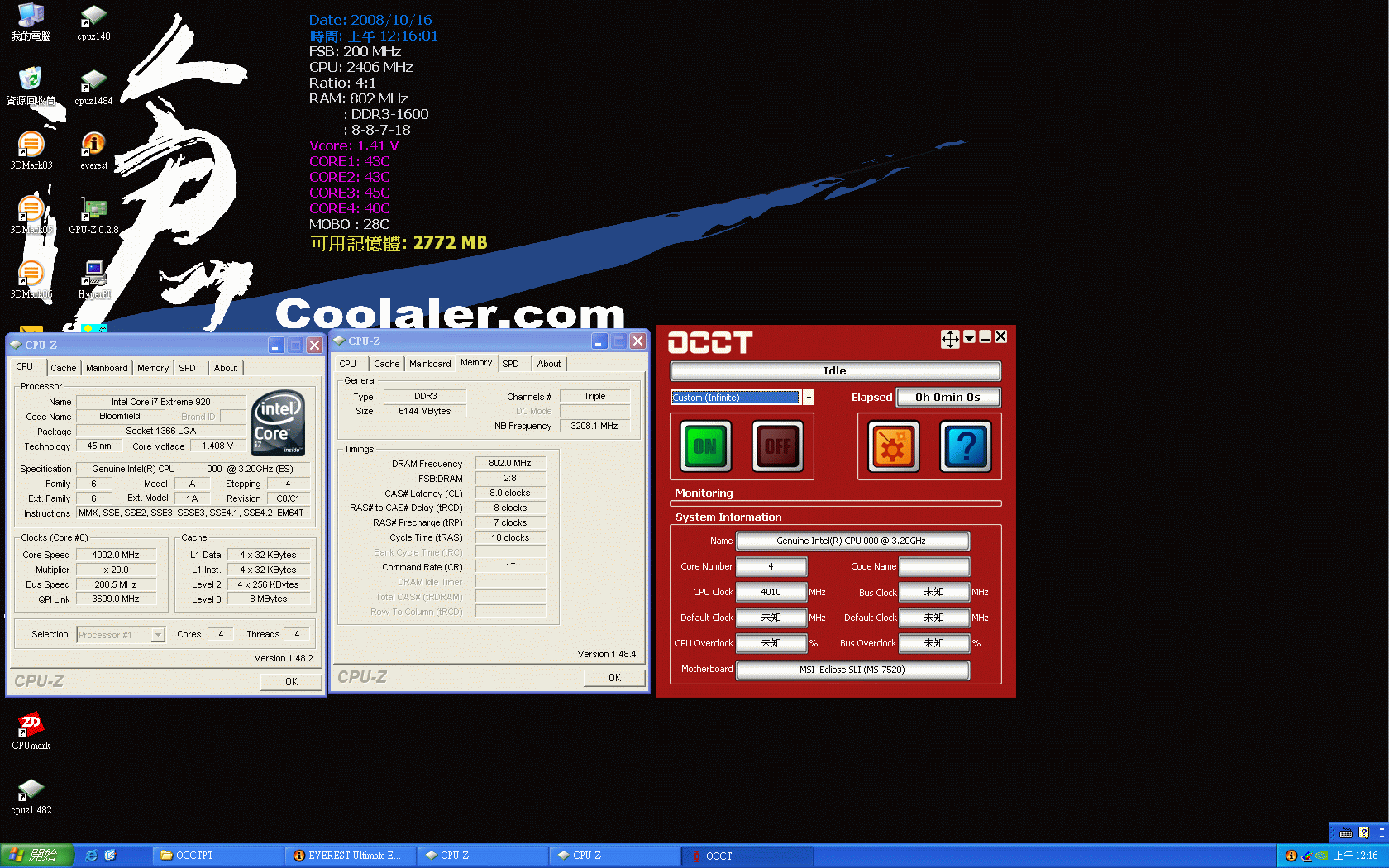Click OK in right CPU-Z memory window
Image resolution: width=1389 pixels, height=868 pixels.
click(614, 678)
